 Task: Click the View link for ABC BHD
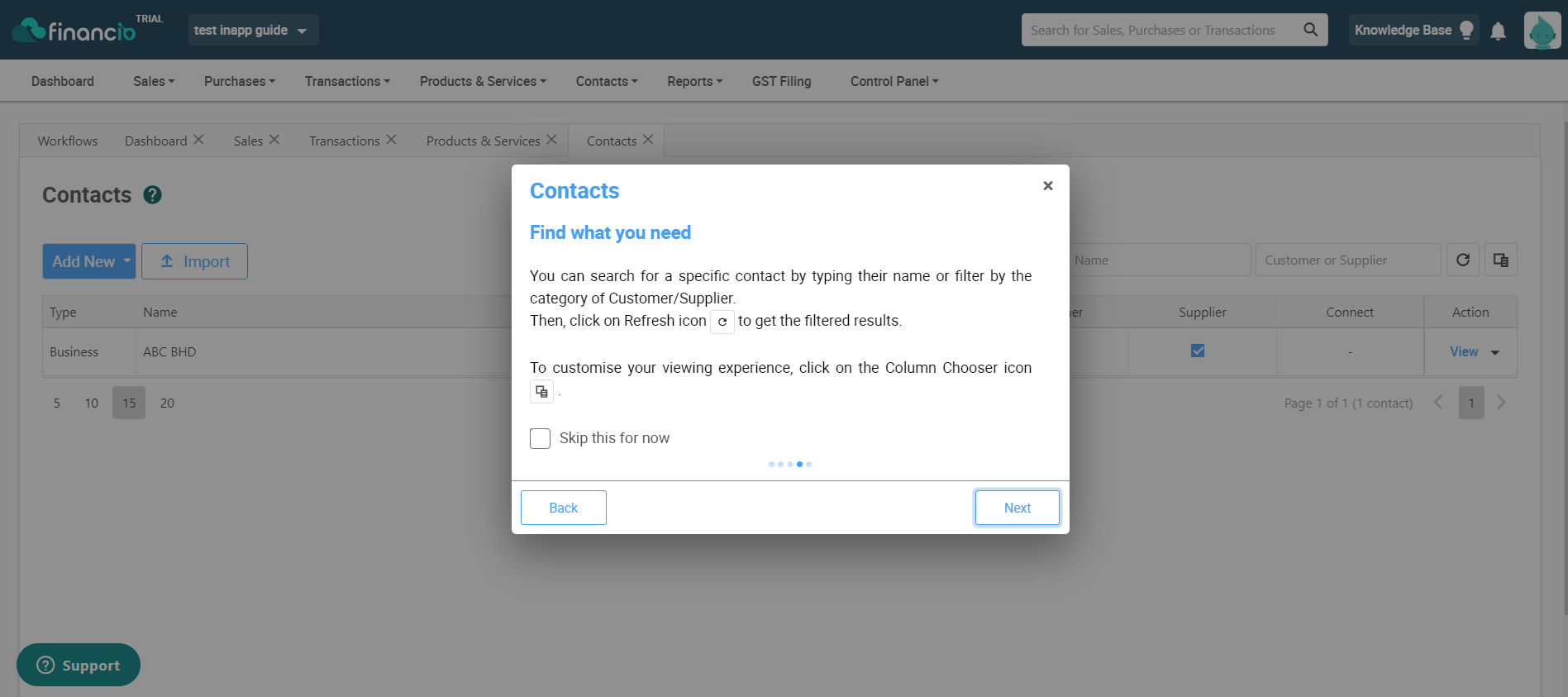click(x=1464, y=351)
